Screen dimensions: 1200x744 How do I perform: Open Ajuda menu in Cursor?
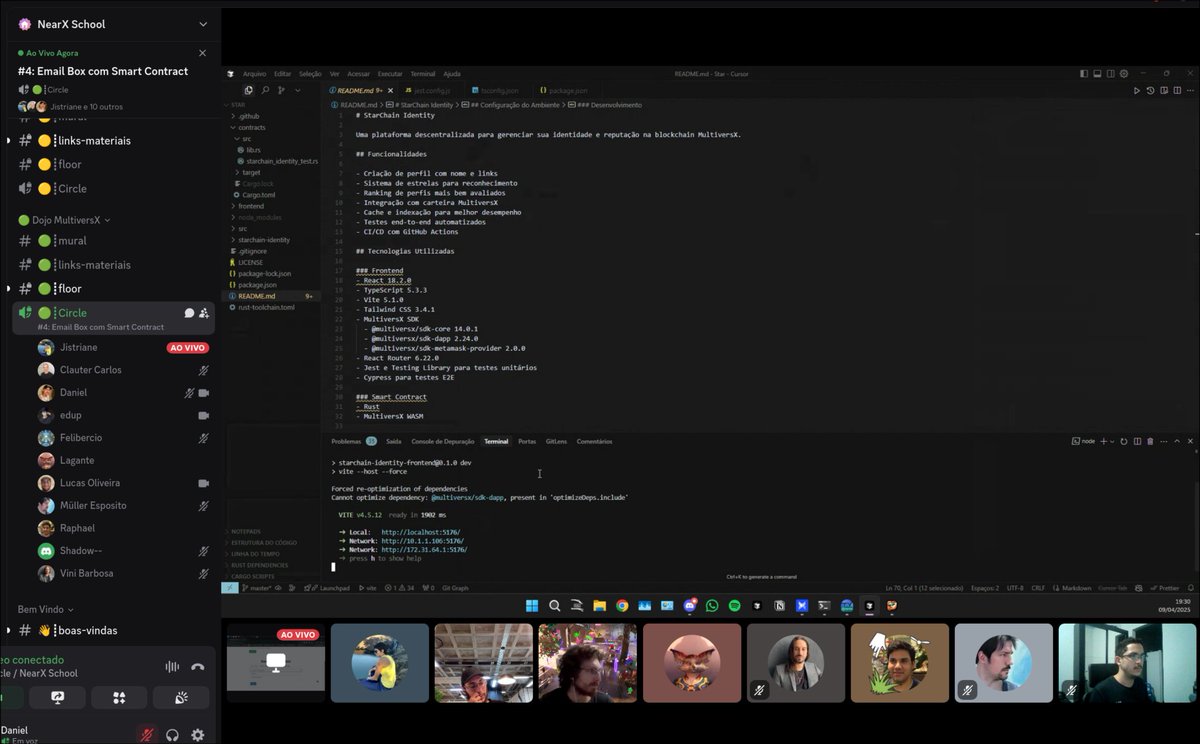pos(452,74)
